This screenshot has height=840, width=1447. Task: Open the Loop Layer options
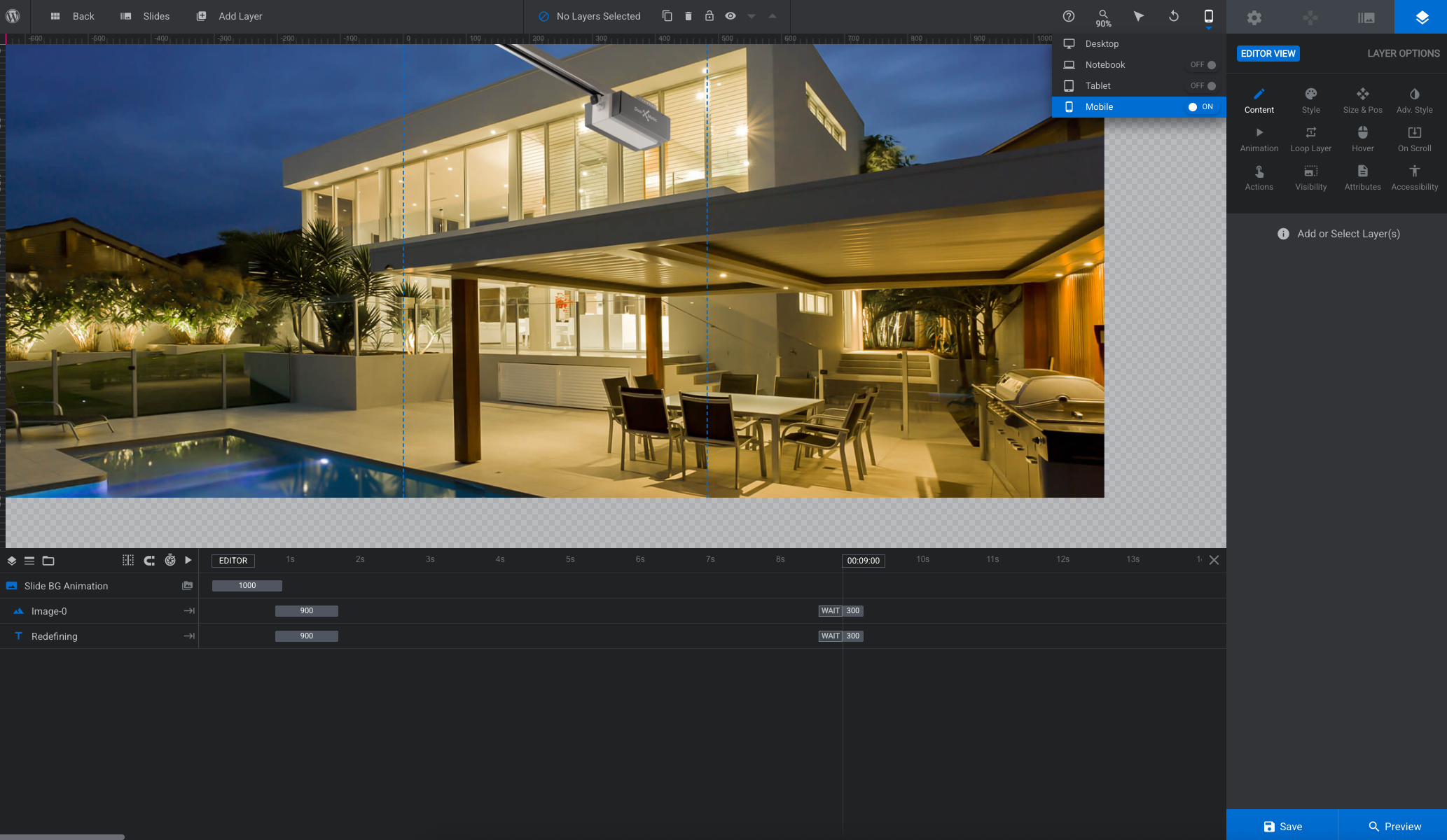[x=1310, y=139]
